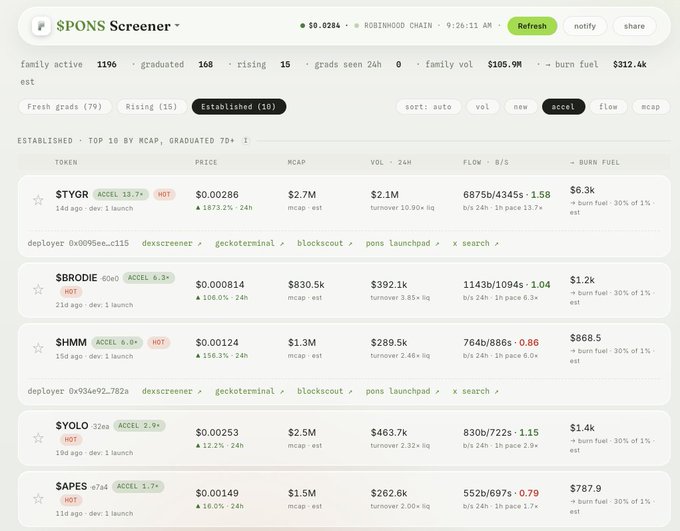Click the $BRODIE token name

point(76,278)
